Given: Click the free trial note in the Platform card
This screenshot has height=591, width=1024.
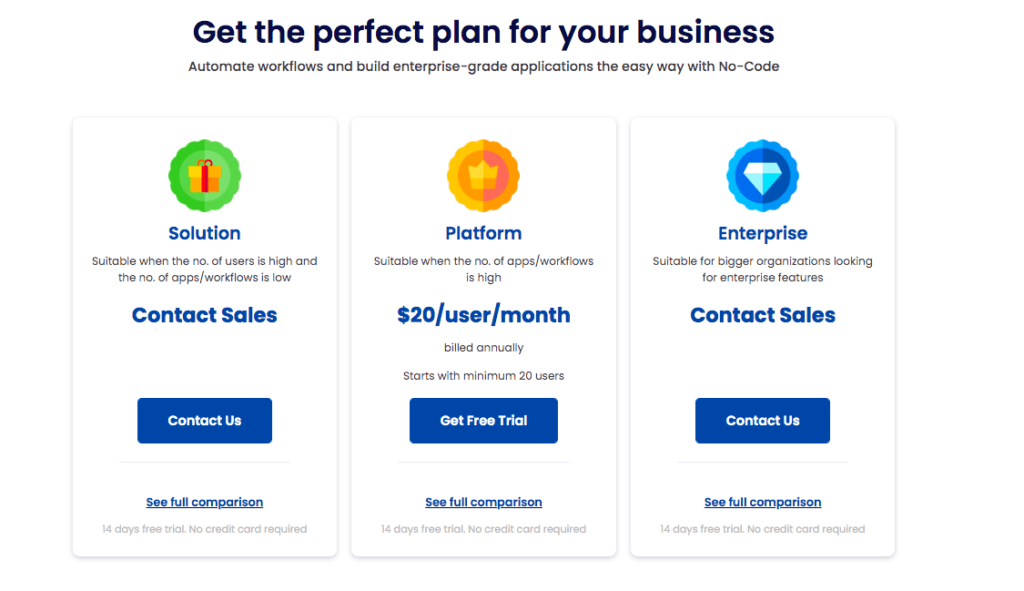Looking at the screenshot, I should click(483, 529).
